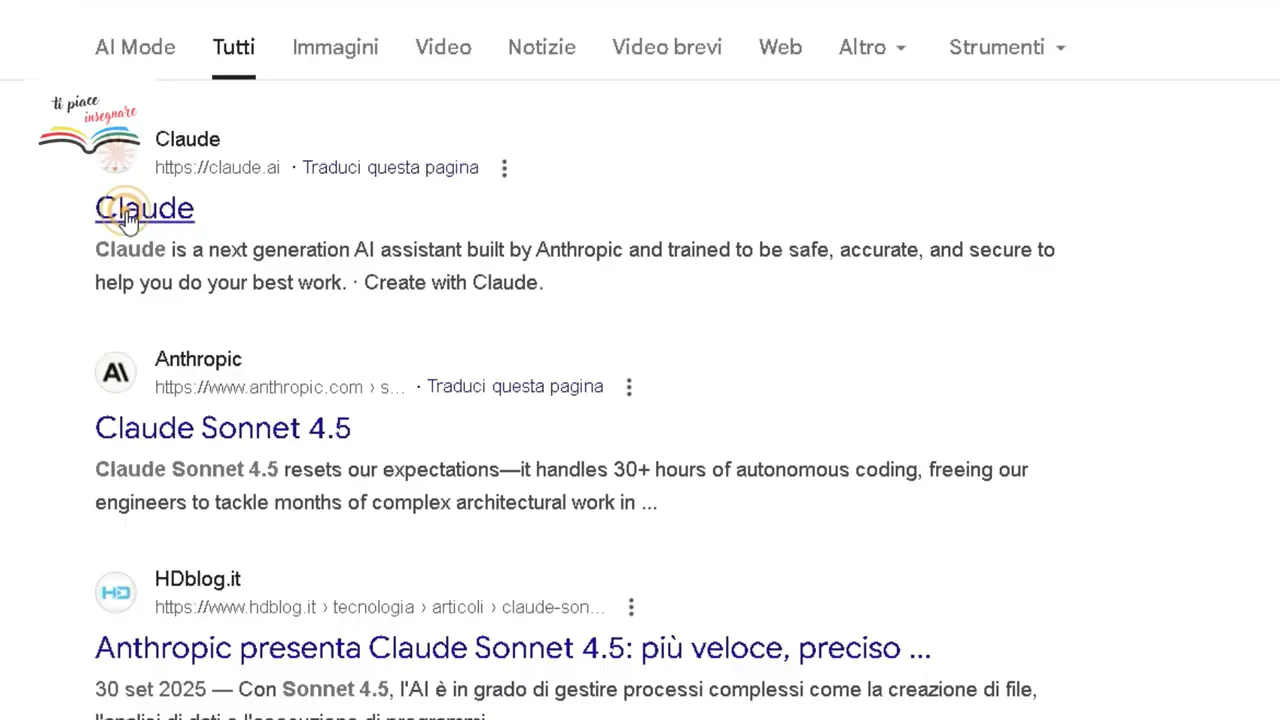Viewport: 1280px width, 720px height.
Task: Open the Altro dropdown menu
Action: [x=871, y=47]
